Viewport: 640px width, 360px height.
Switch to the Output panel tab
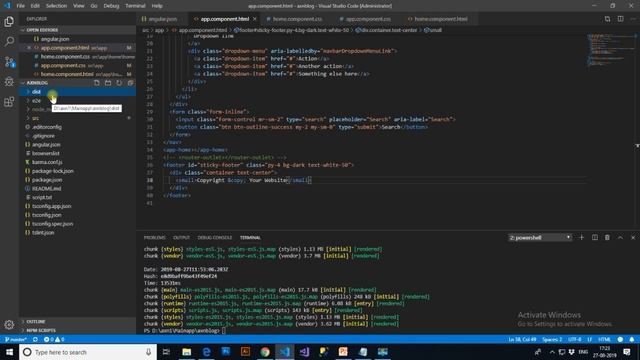[181, 238]
